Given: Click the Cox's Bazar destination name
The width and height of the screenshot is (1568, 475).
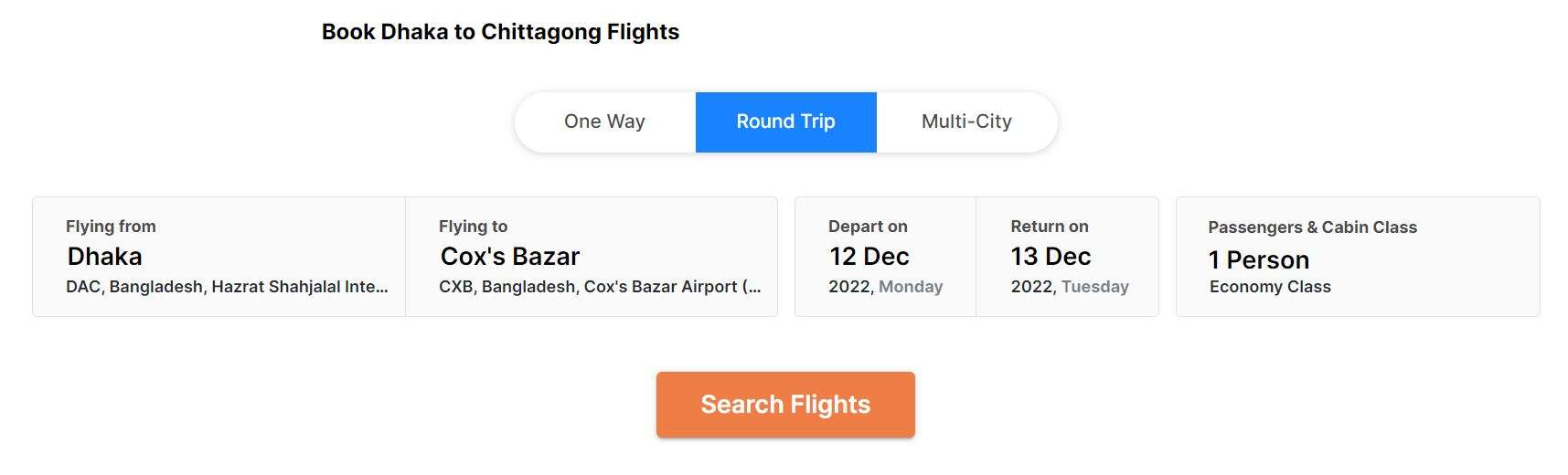Looking at the screenshot, I should tap(510, 257).
